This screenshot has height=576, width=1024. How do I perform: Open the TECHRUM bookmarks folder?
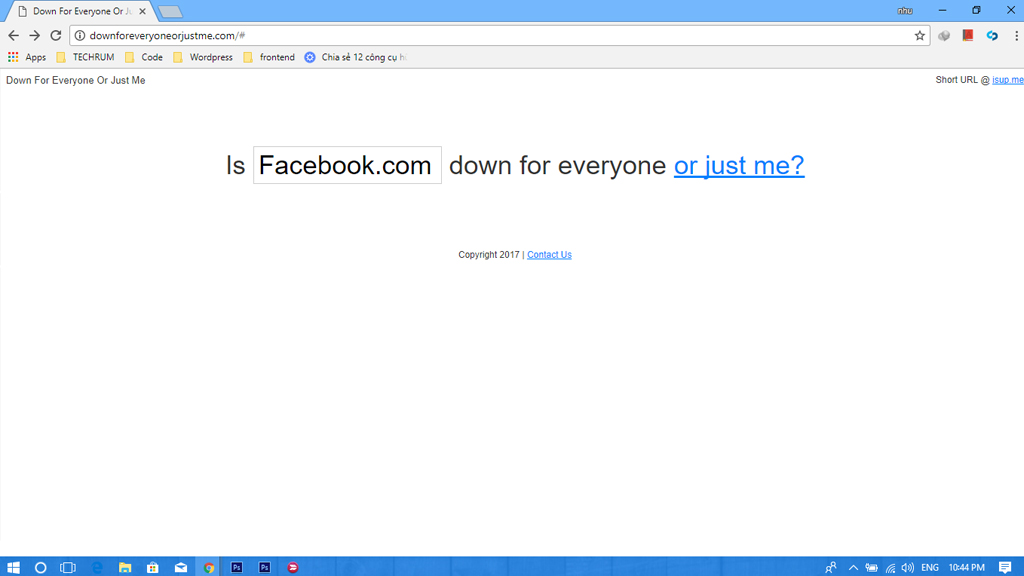(86, 57)
